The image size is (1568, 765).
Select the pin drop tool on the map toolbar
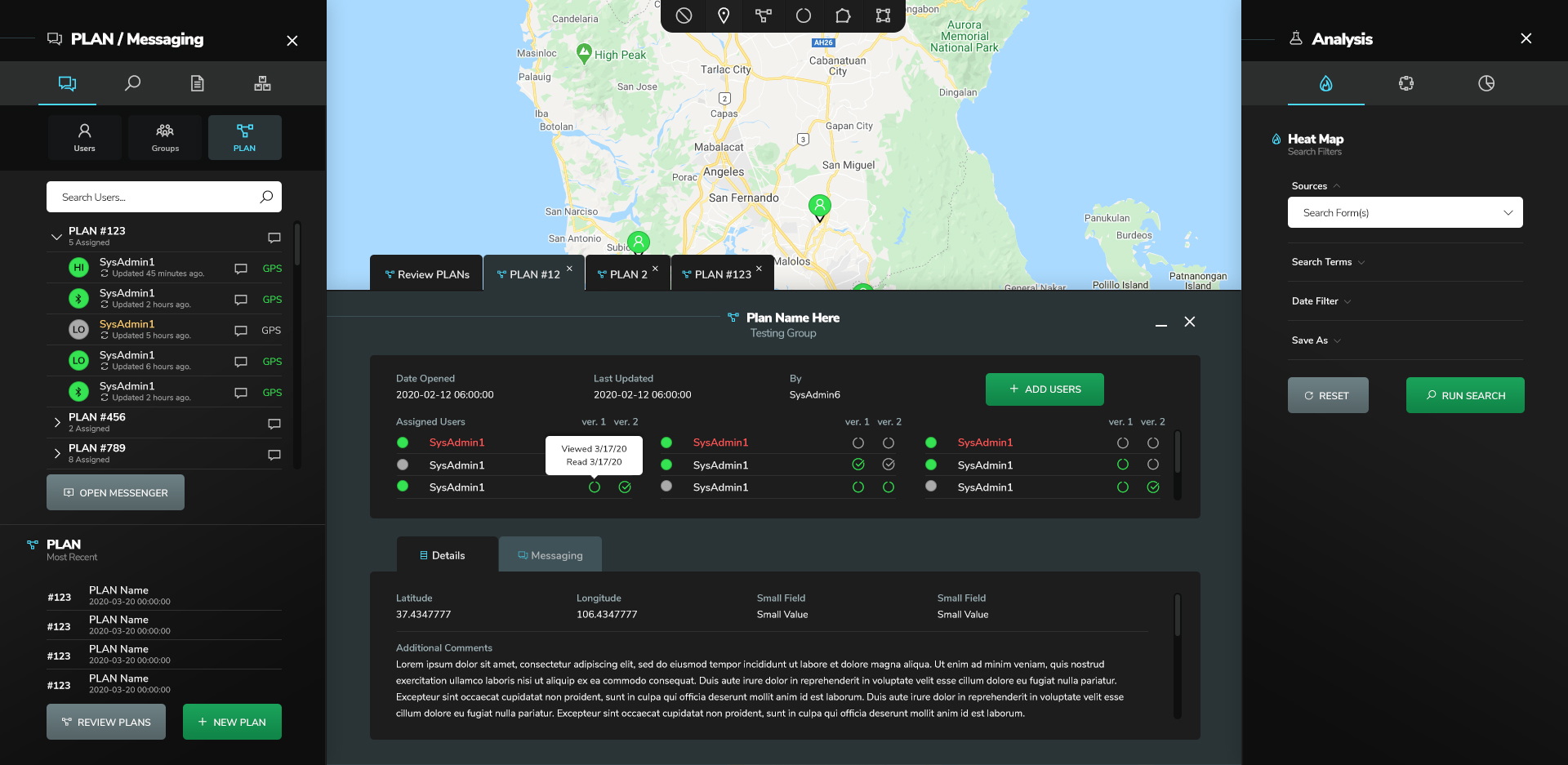(723, 16)
